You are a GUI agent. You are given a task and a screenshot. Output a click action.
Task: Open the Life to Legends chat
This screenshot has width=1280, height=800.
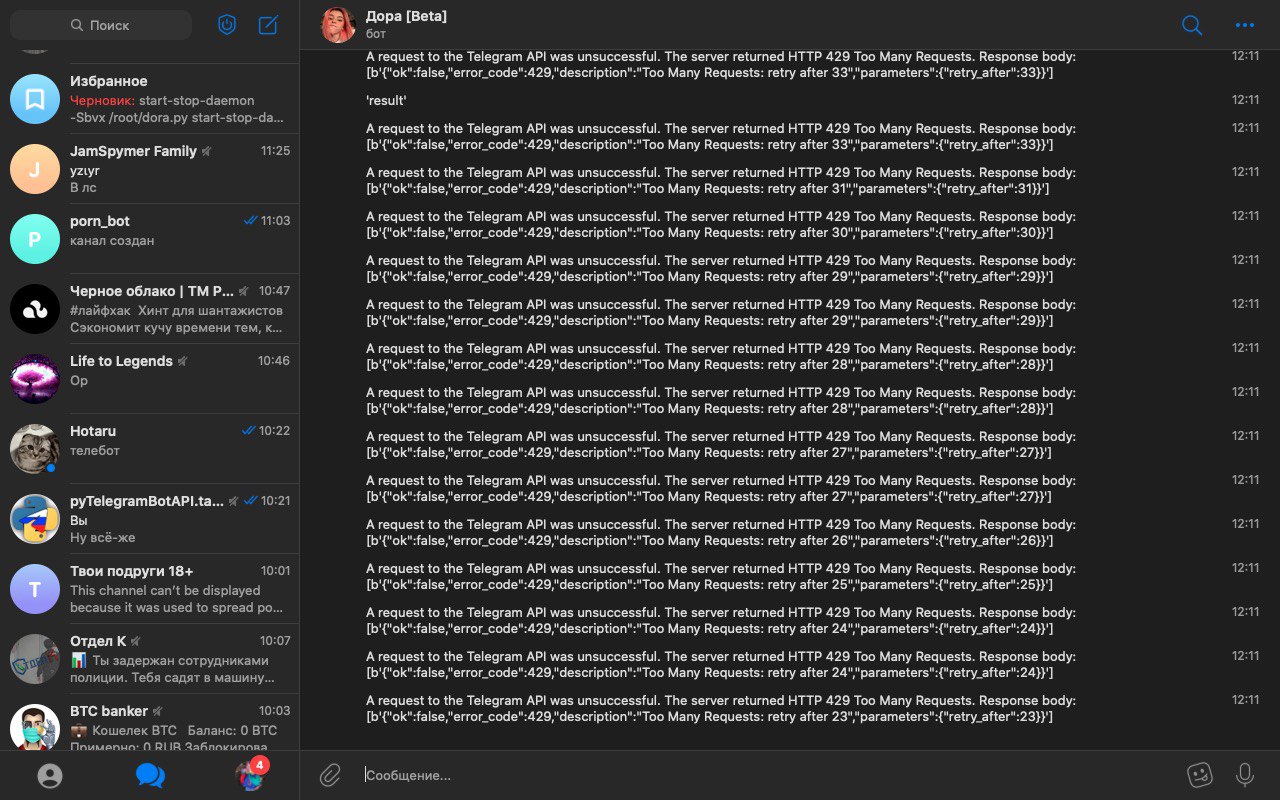pos(150,379)
